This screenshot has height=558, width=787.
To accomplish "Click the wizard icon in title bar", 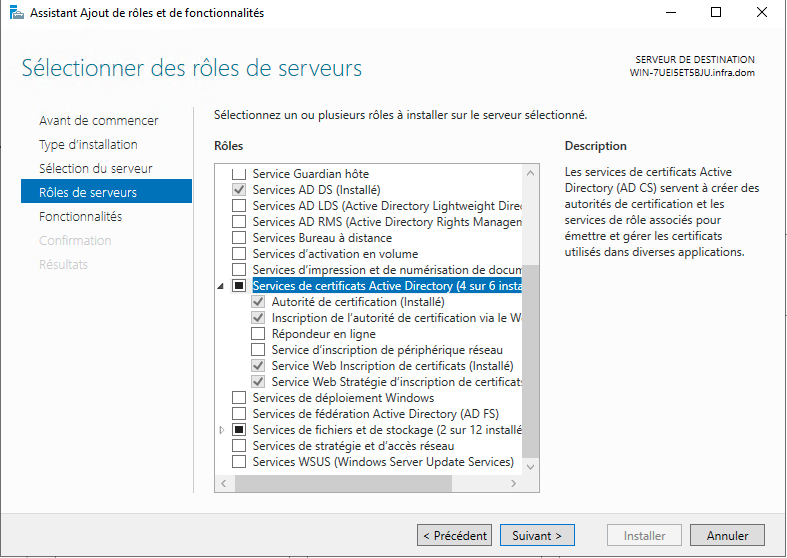I will pos(16,13).
